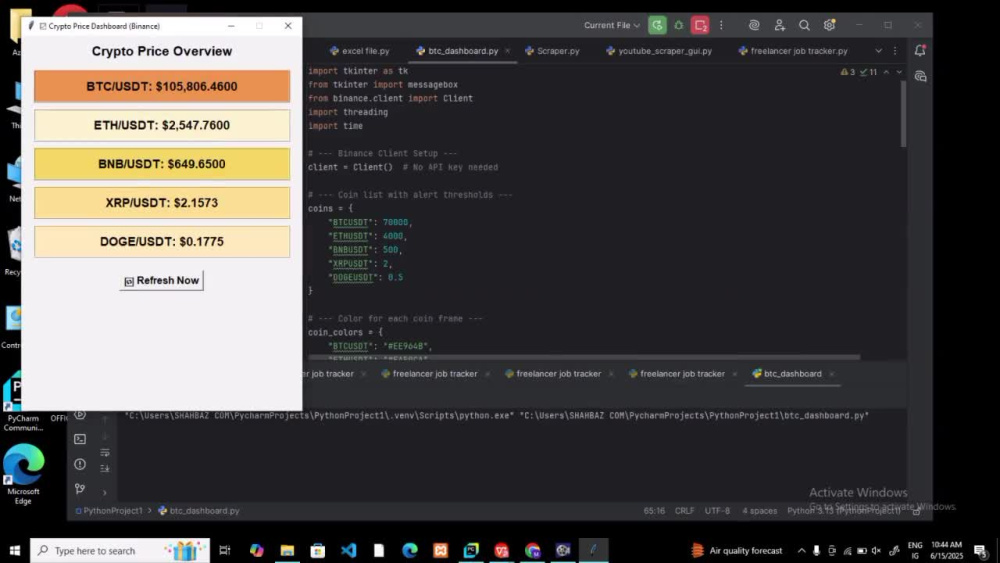Viewport: 1000px width, 563px height.
Task: Click the XRP/USDT price card
Action: coord(162,203)
